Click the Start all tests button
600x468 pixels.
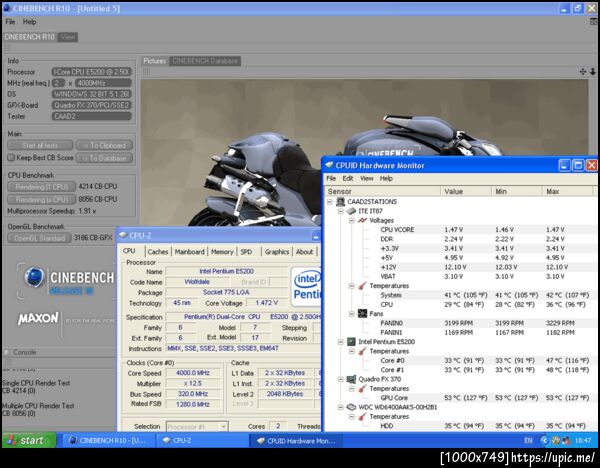pyautogui.click(x=40, y=145)
